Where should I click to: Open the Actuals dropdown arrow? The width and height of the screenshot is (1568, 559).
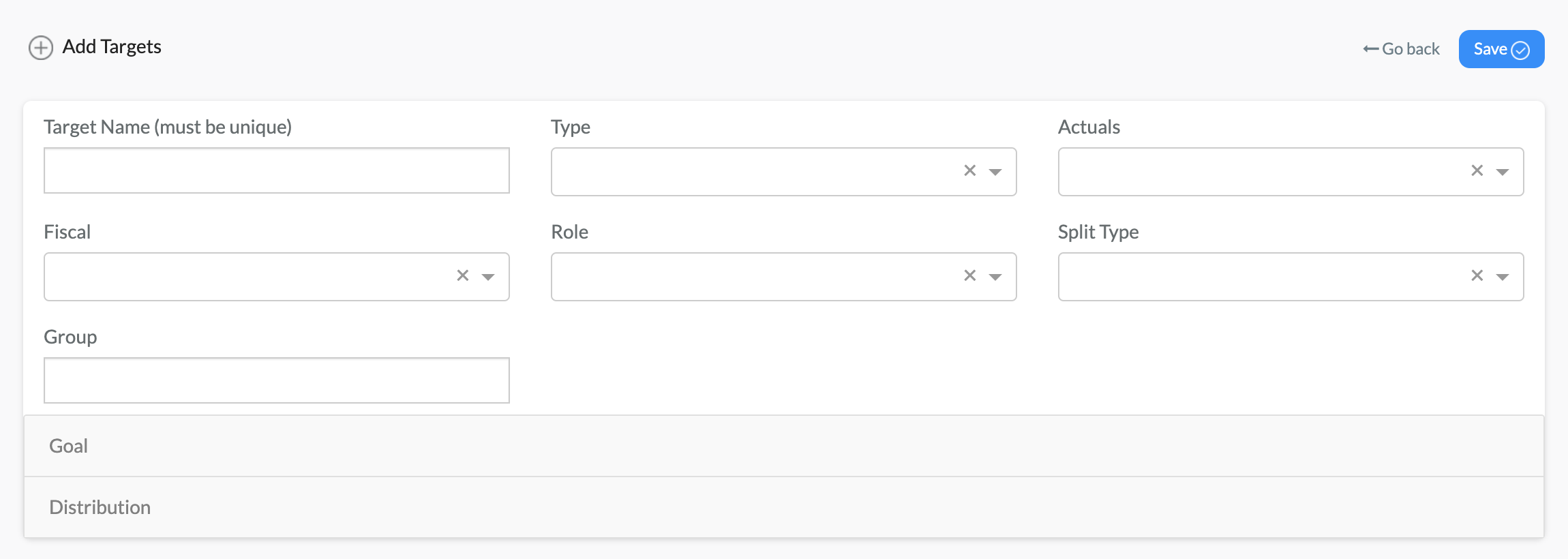[x=1503, y=172]
